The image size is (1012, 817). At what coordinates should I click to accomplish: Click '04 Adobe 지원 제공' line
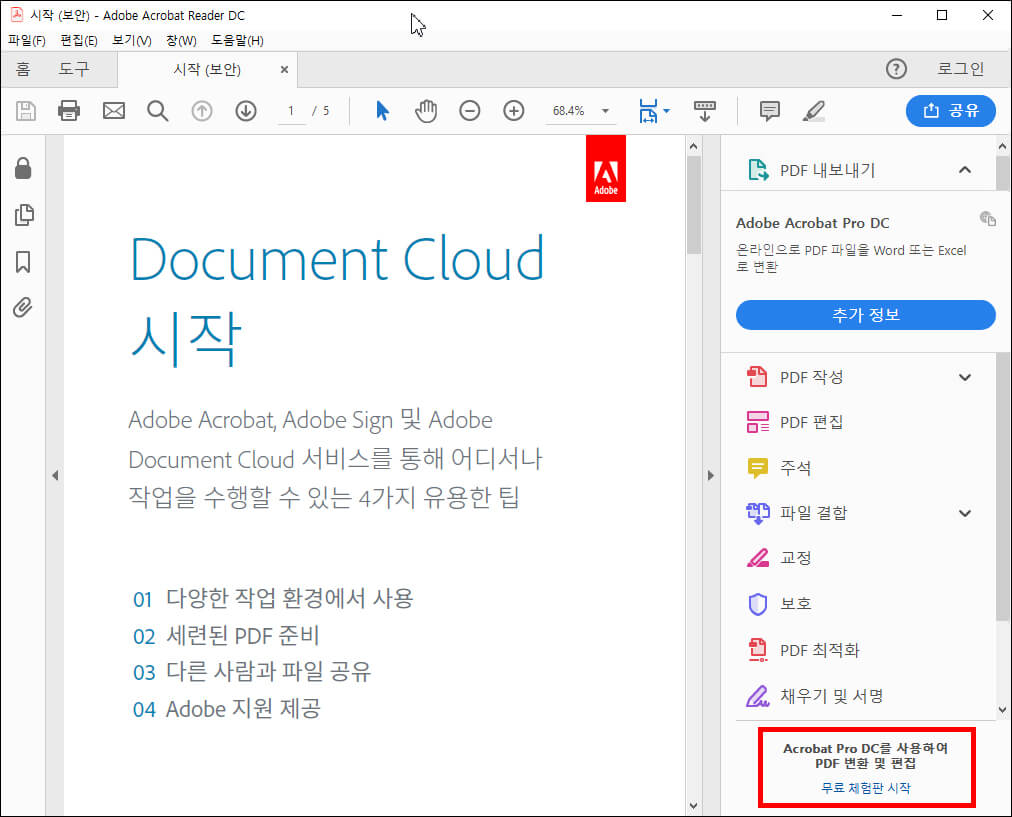(227, 709)
